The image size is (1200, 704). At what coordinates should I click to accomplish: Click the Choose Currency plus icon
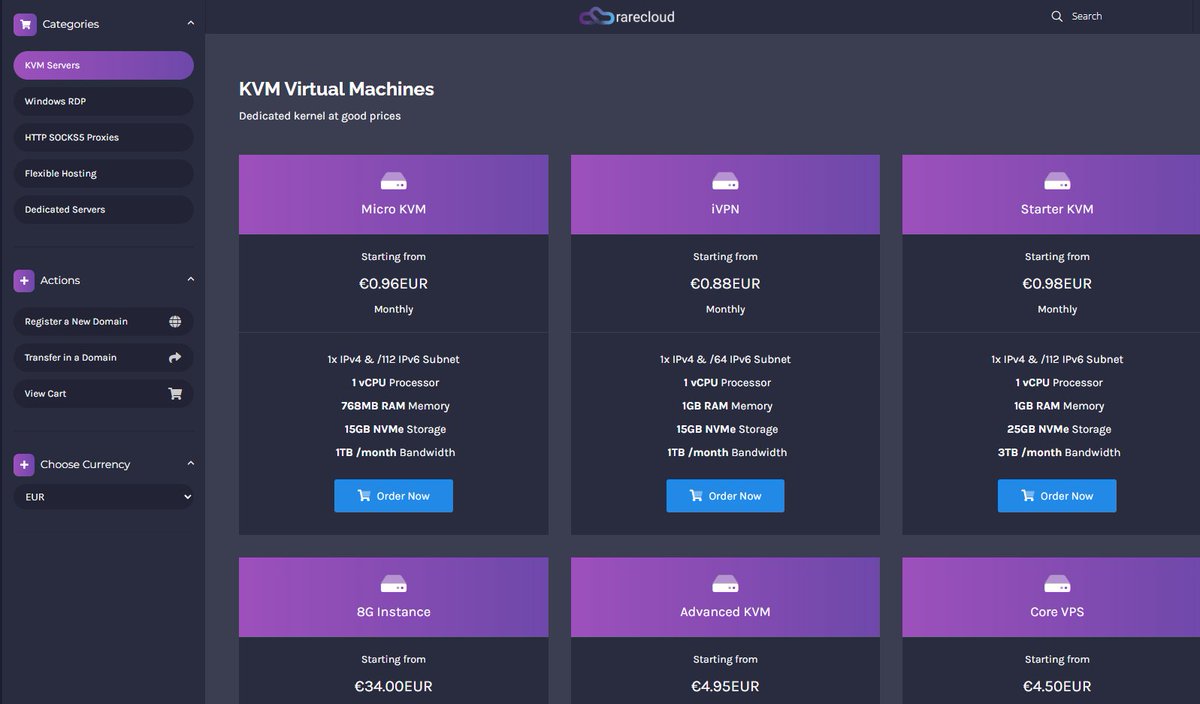tap(24, 465)
